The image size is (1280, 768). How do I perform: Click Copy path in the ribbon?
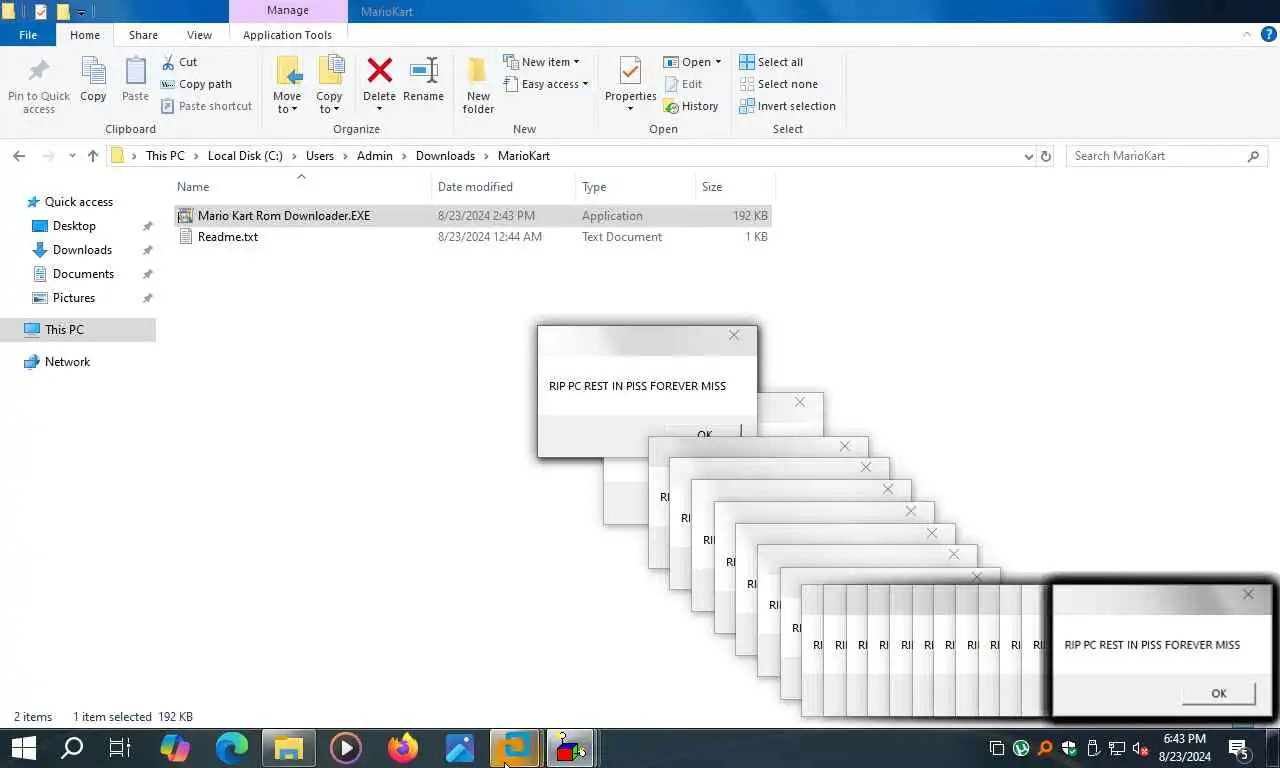196,84
